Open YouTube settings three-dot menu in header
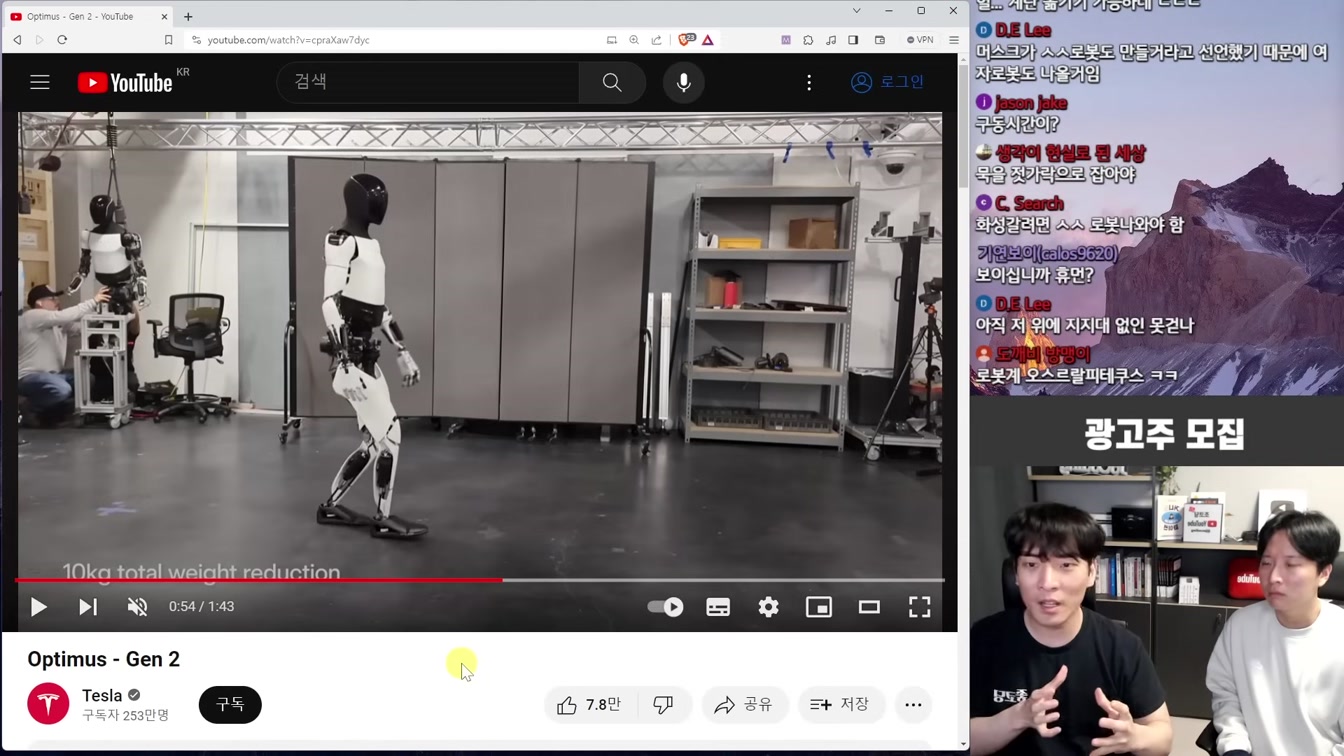The width and height of the screenshot is (1344, 756). pos(809,82)
